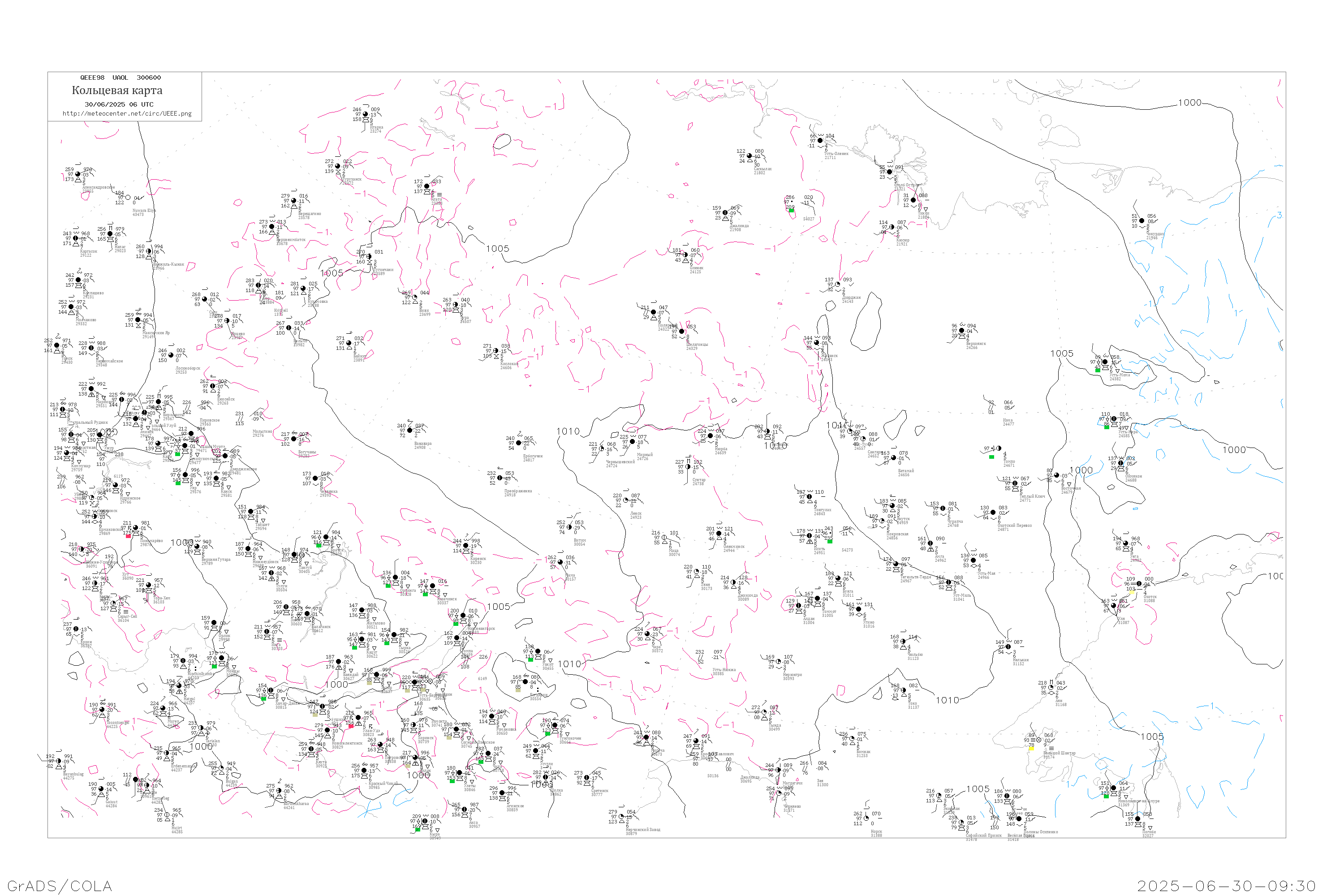
Task: Click the empty circle at Nuwara Eliya station
Action: click(128, 198)
